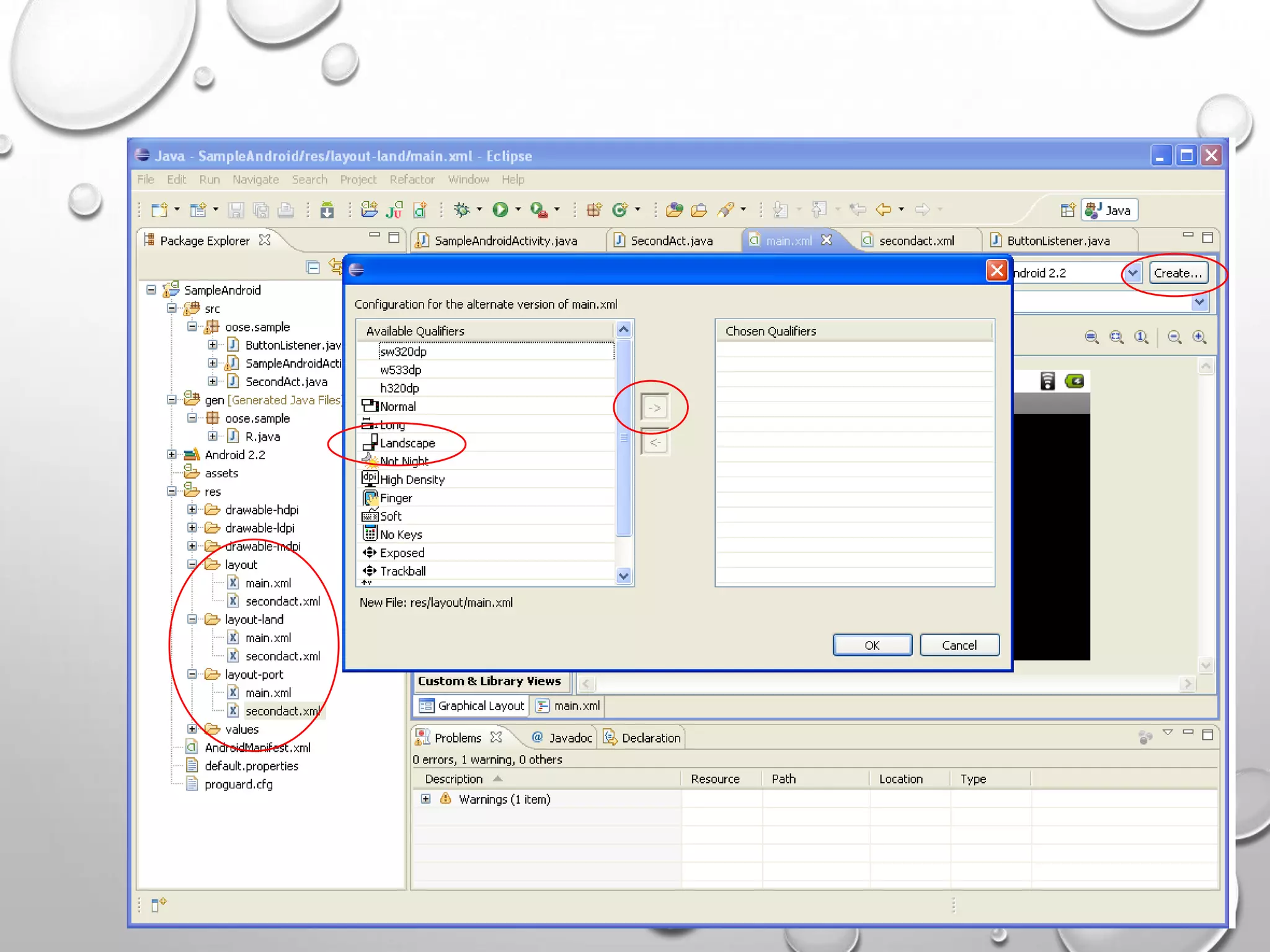This screenshot has height=952, width=1270.
Task: Click the add qualifier arrow button
Action: click(x=654, y=408)
